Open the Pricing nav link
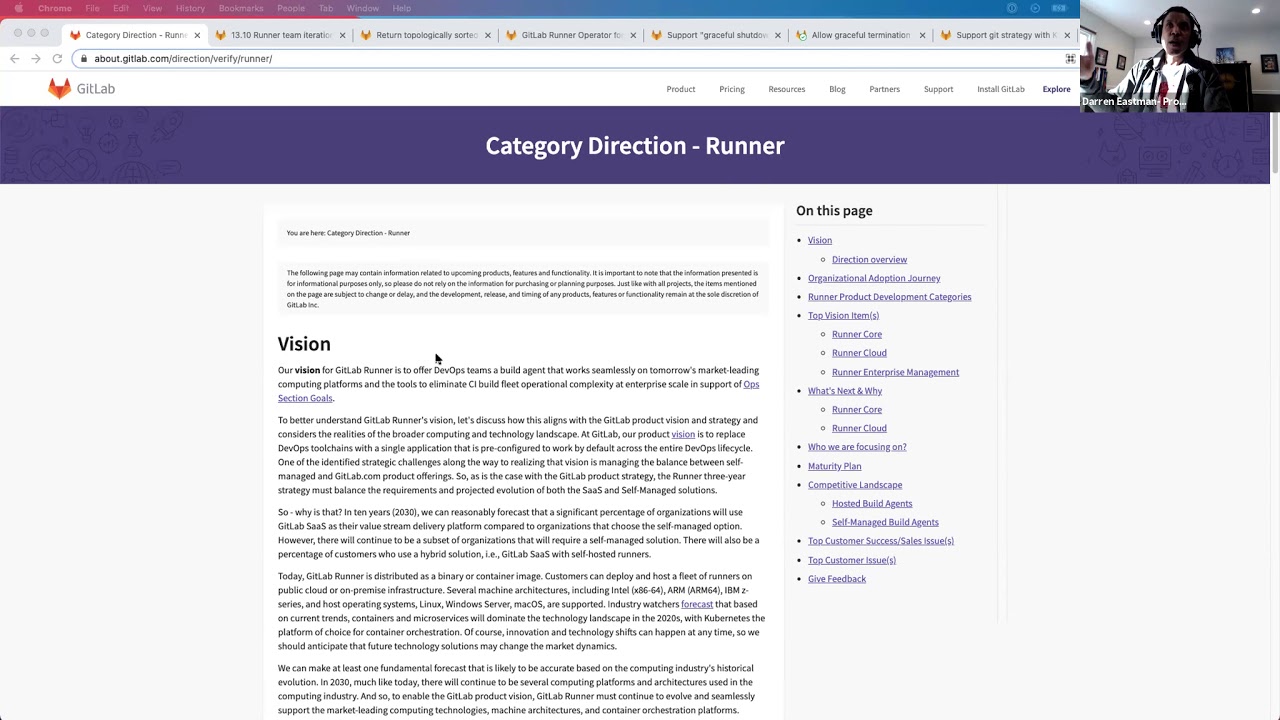Image resolution: width=1280 pixels, height=720 pixels. tap(732, 89)
